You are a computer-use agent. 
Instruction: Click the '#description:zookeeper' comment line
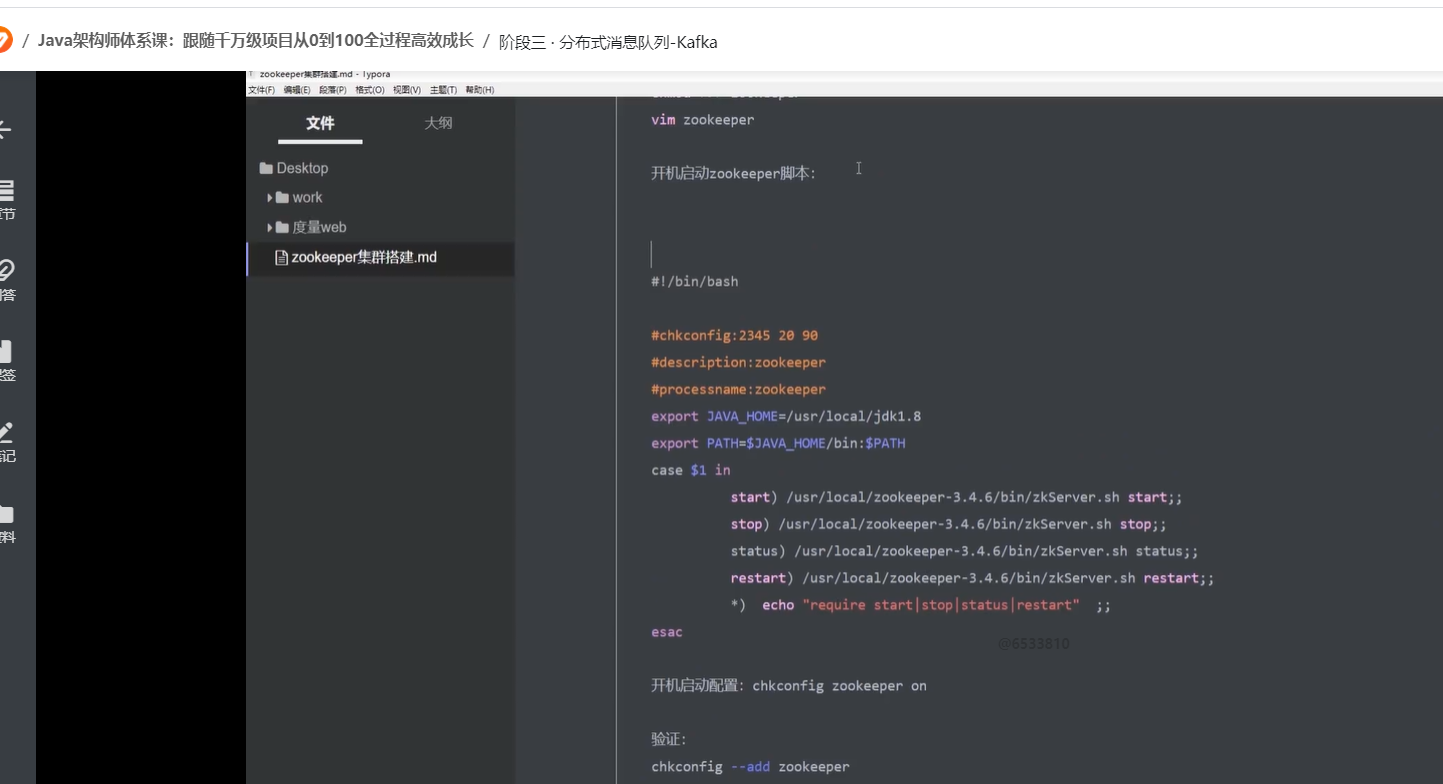point(738,363)
